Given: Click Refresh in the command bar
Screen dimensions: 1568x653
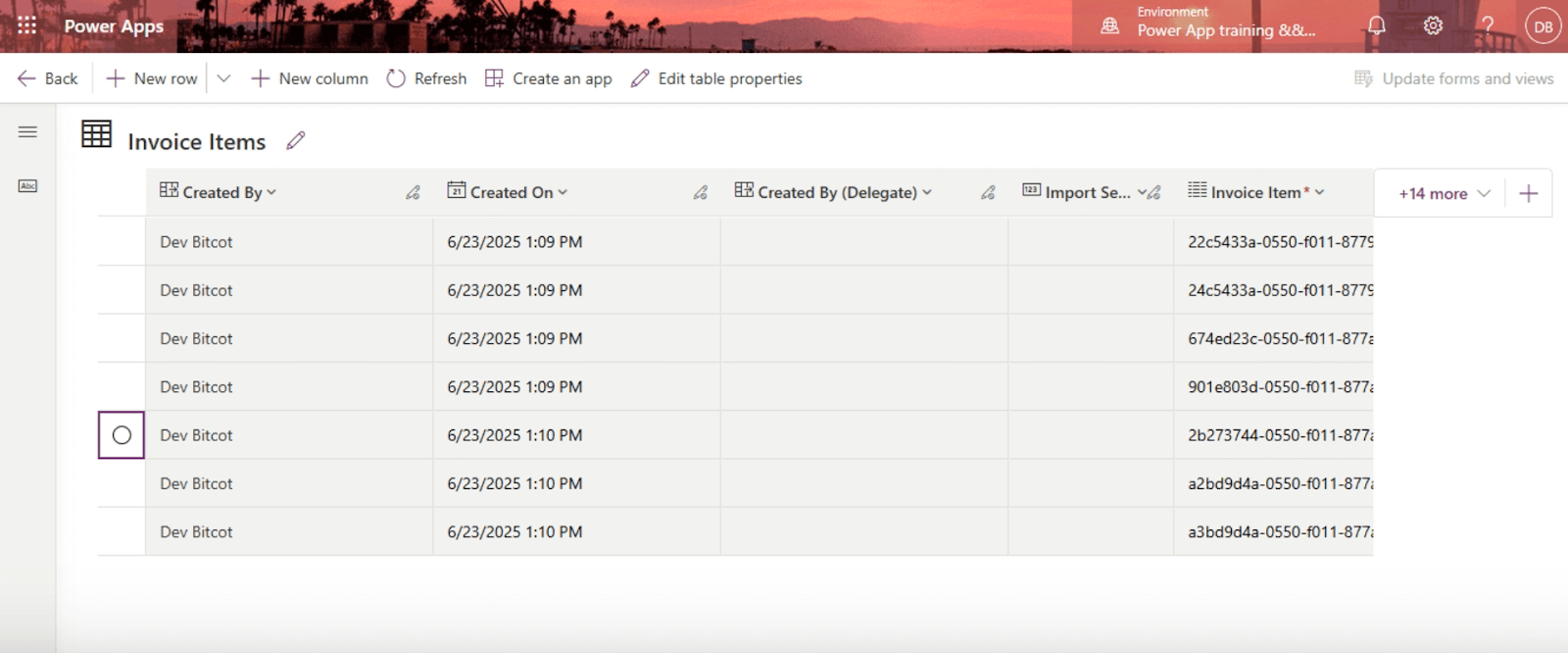Looking at the screenshot, I should pos(426,78).
